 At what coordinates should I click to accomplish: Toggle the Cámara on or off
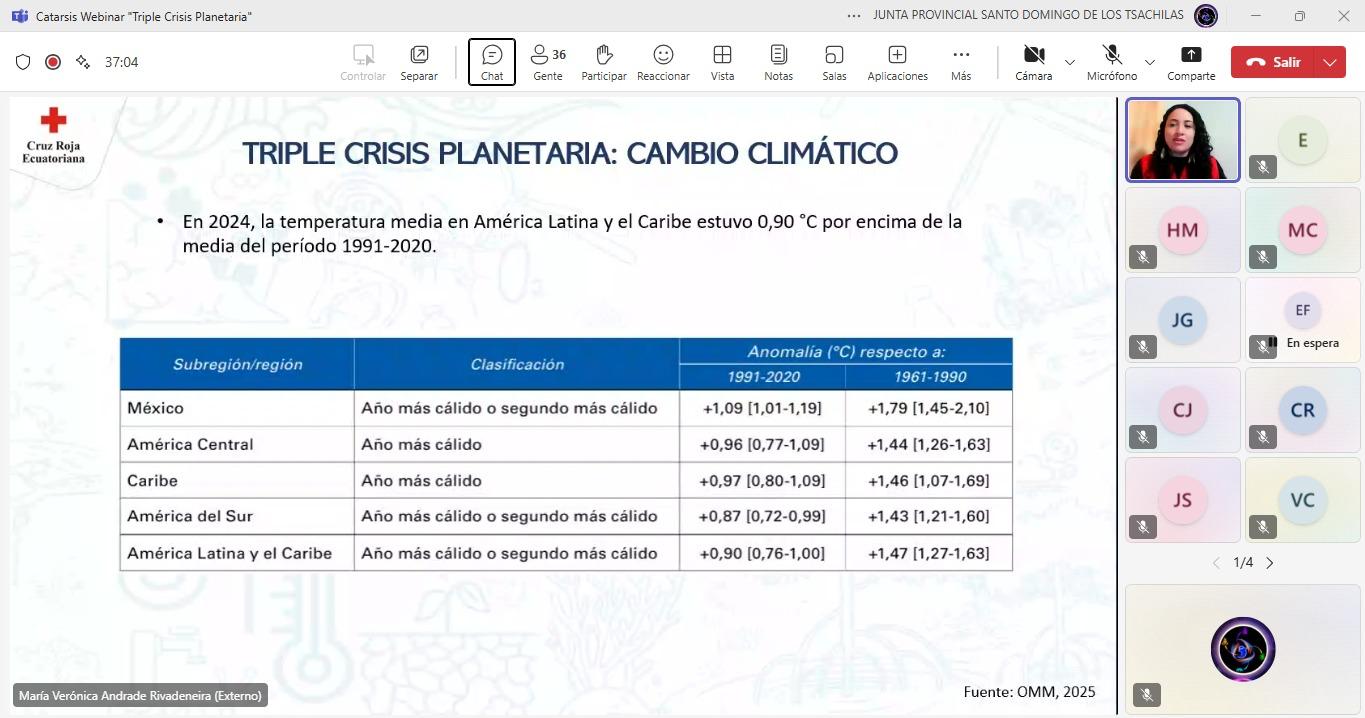(x=1033, y=62)
